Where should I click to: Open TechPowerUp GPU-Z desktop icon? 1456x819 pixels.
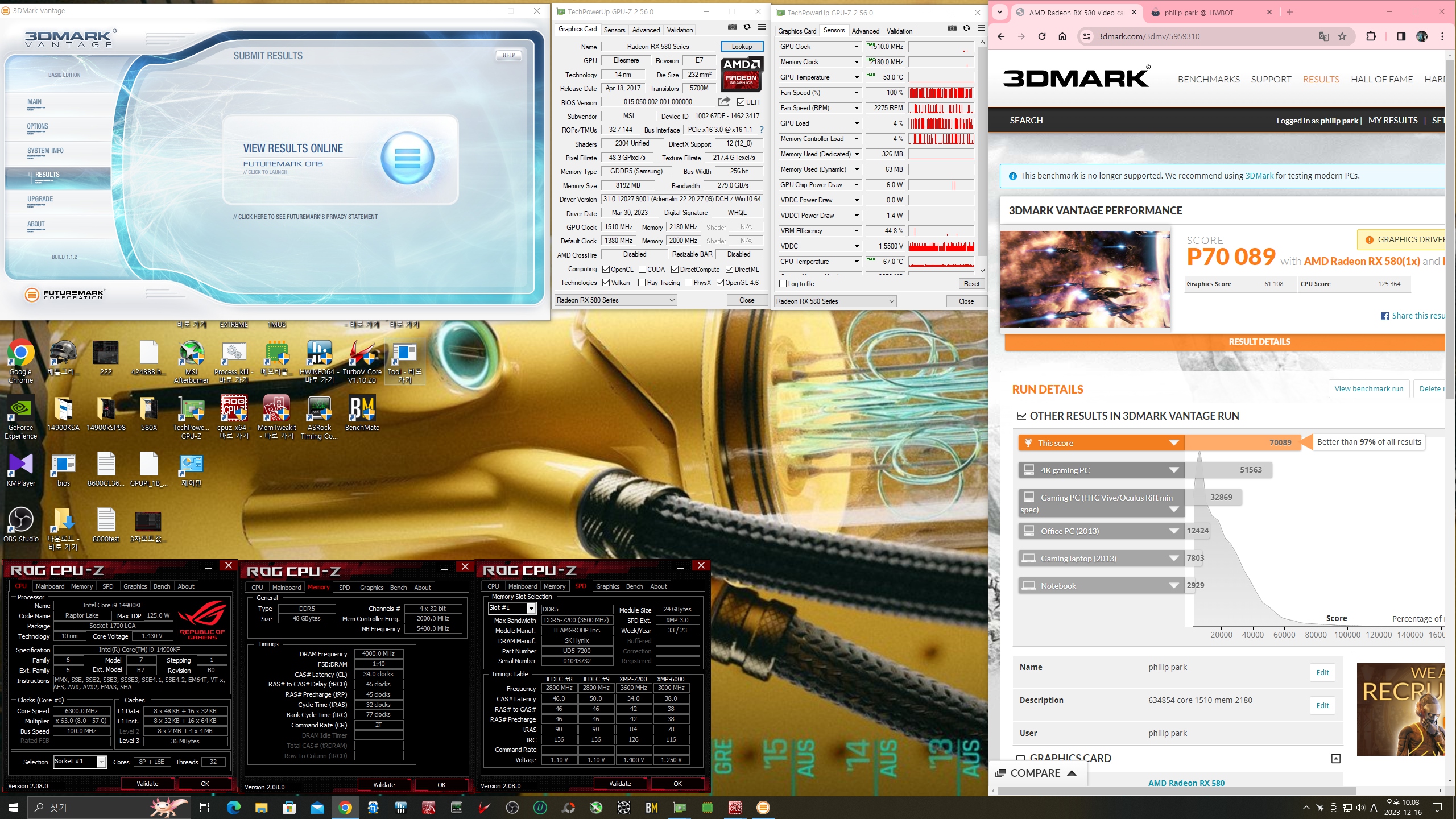coord(191,417)
